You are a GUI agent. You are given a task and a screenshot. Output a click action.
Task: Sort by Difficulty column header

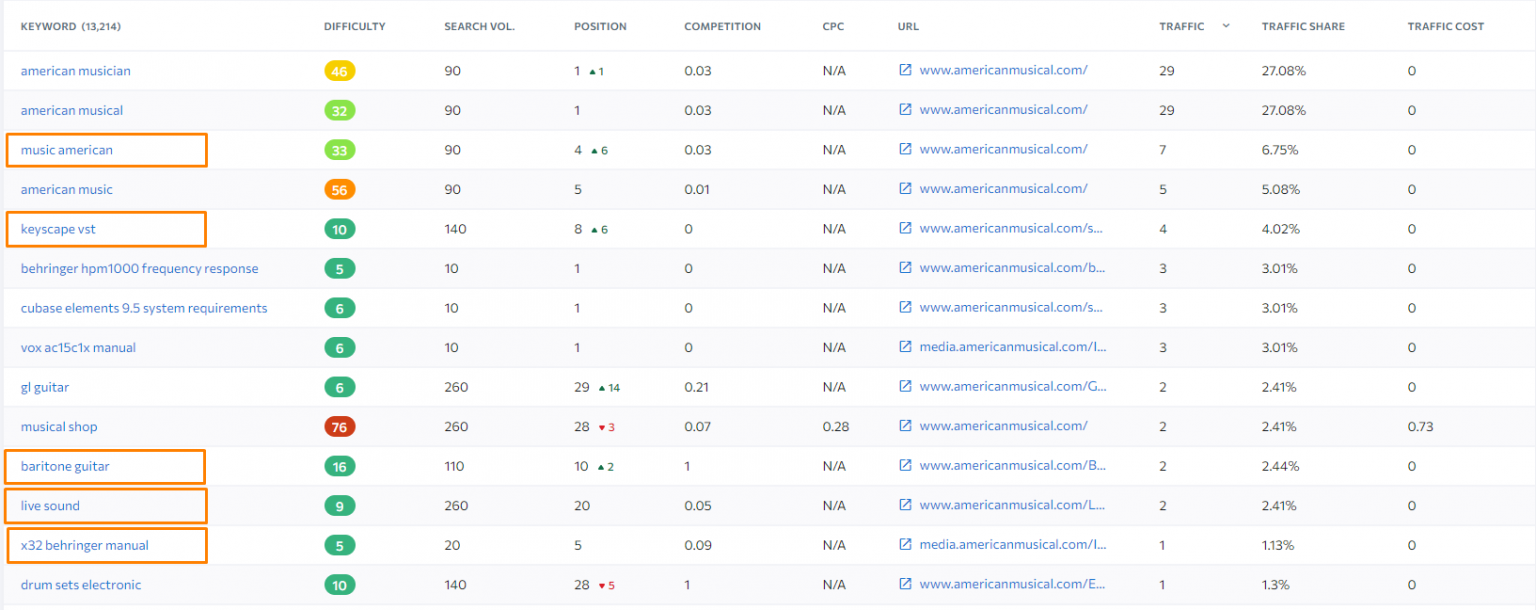pos(354,26)
